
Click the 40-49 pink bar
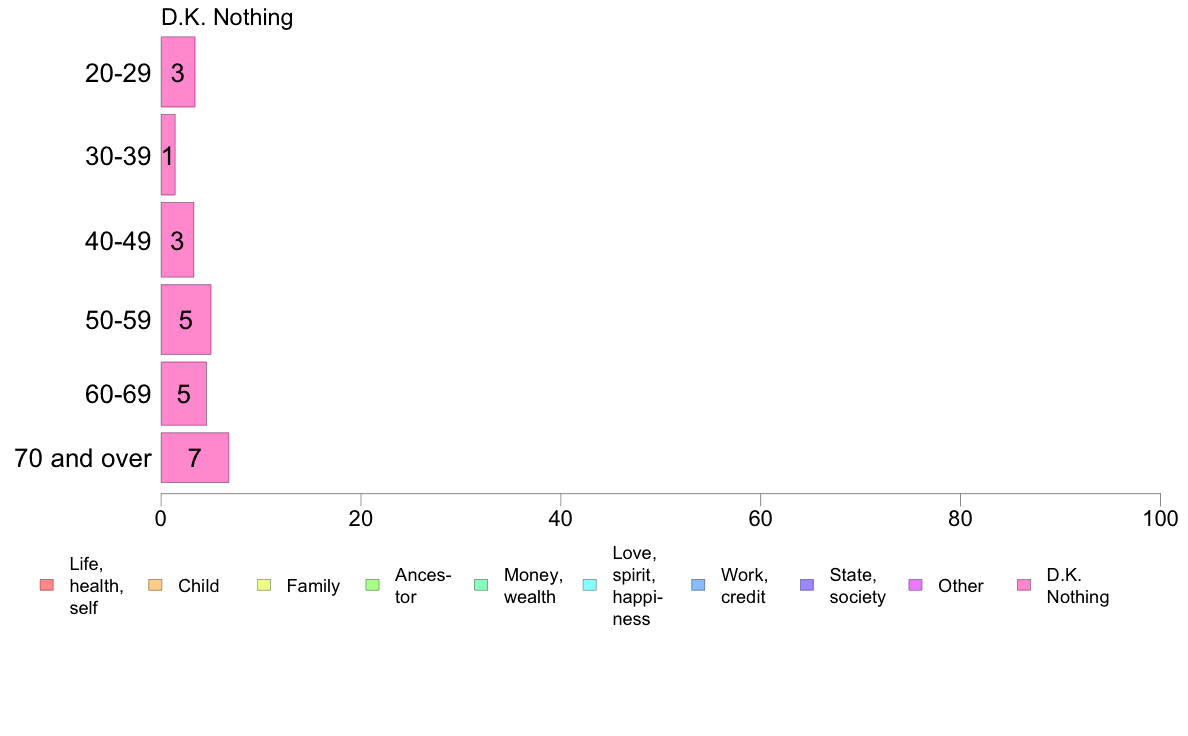pyautogui.click(x=177, y=240)
